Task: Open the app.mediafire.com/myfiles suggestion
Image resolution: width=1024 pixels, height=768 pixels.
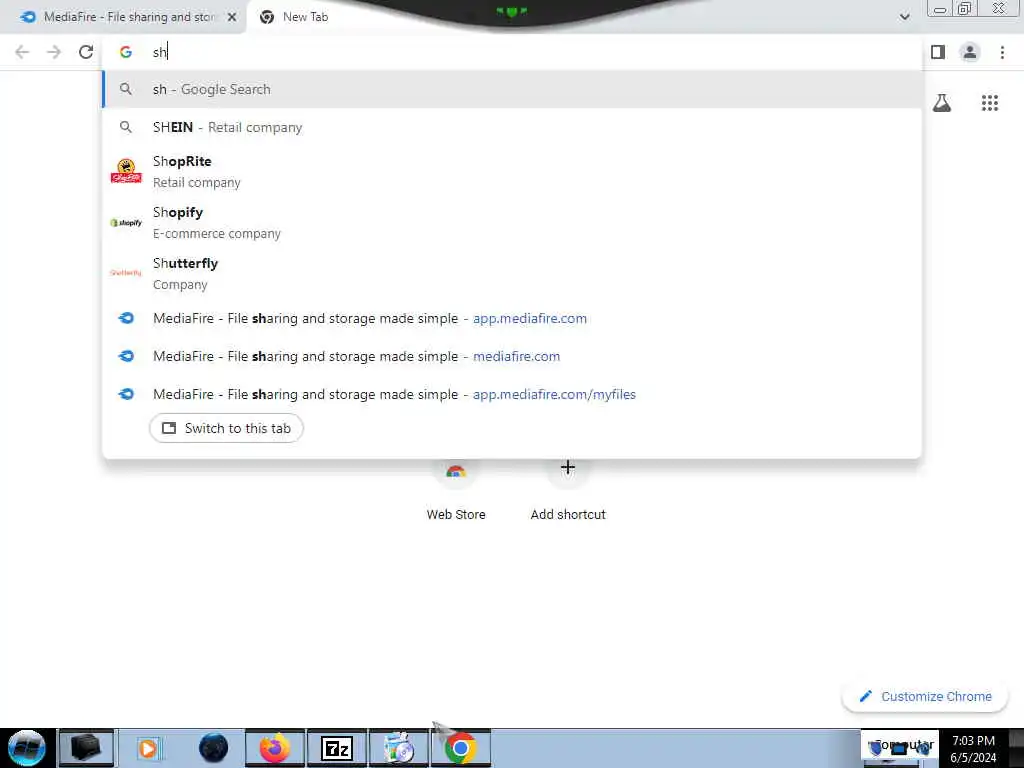Action: tap(512, 394)
